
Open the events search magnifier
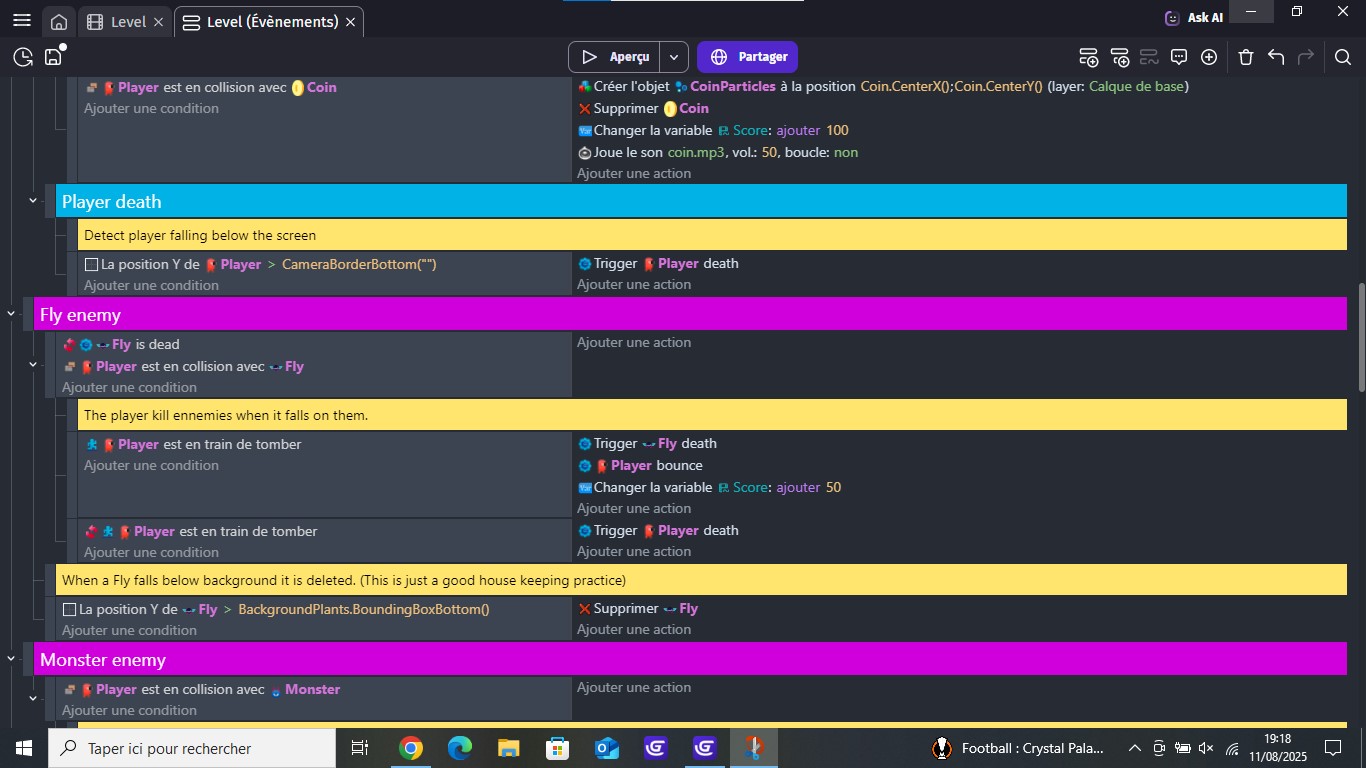1343,57
